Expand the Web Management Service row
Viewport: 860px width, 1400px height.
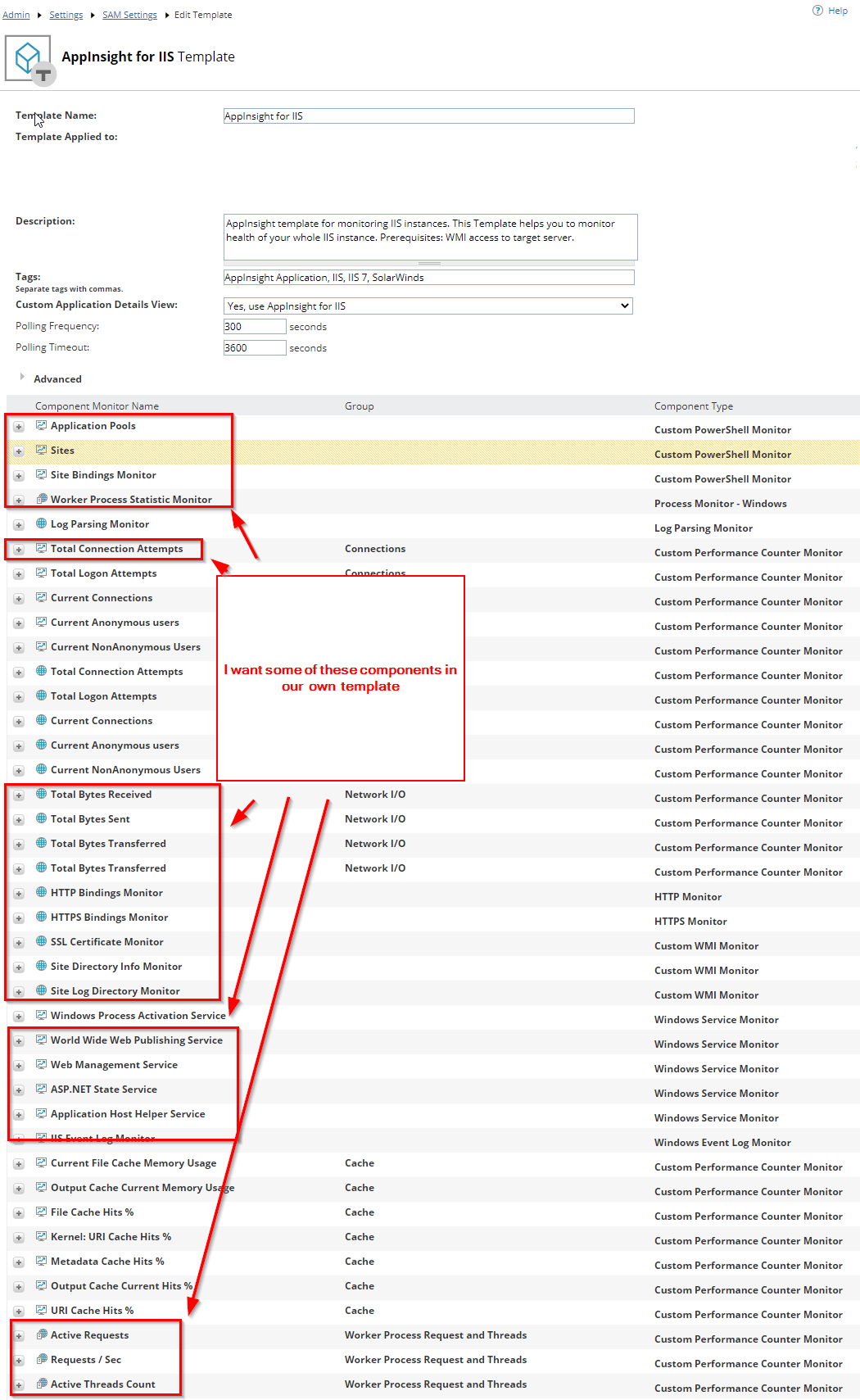tap(19, 1066)
